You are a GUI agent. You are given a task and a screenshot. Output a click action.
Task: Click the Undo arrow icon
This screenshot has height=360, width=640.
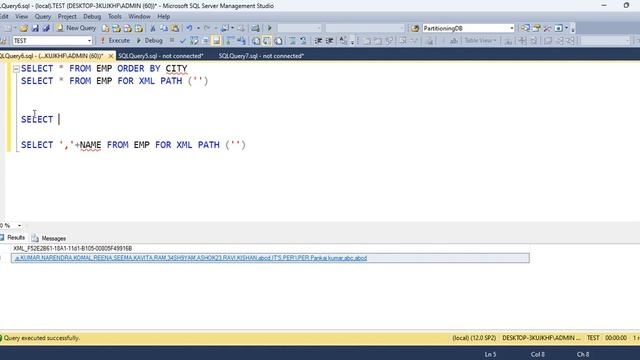pos(189,28)
